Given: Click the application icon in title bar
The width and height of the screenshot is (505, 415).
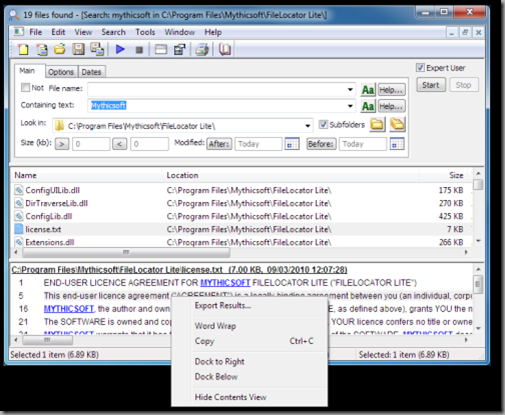Looking at the screenshot, I should tap(14, 15).
